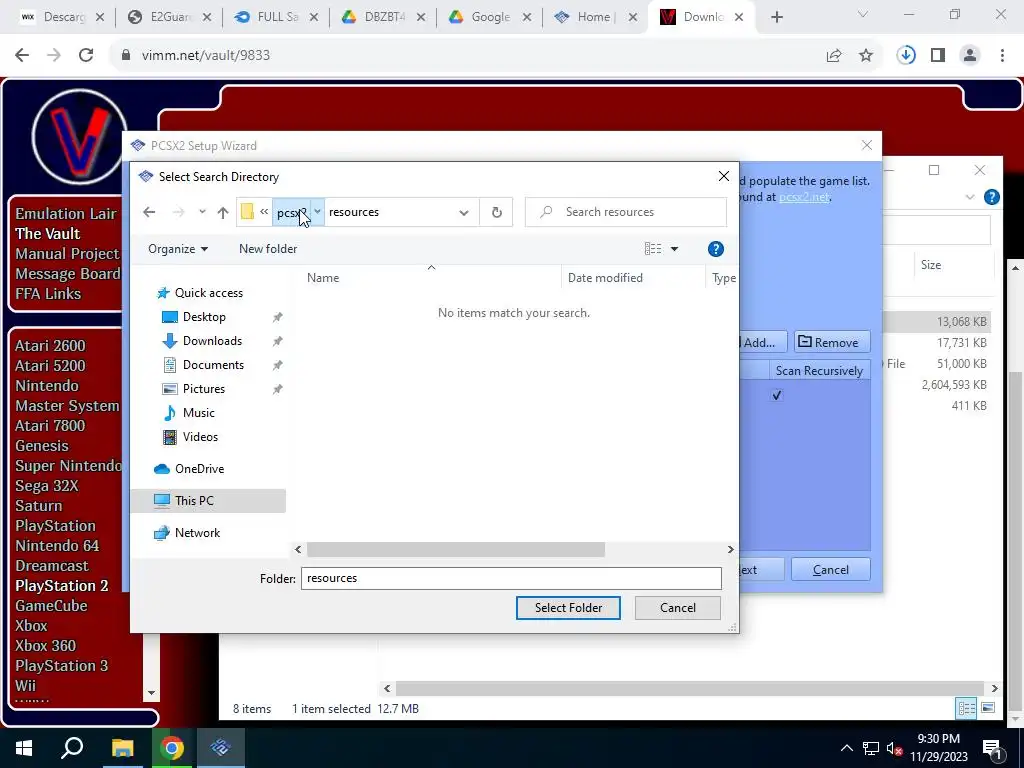Viewport: 1024px width, 768px height.
Task: Show hidden system tray icons
Action: coord(846,748)
